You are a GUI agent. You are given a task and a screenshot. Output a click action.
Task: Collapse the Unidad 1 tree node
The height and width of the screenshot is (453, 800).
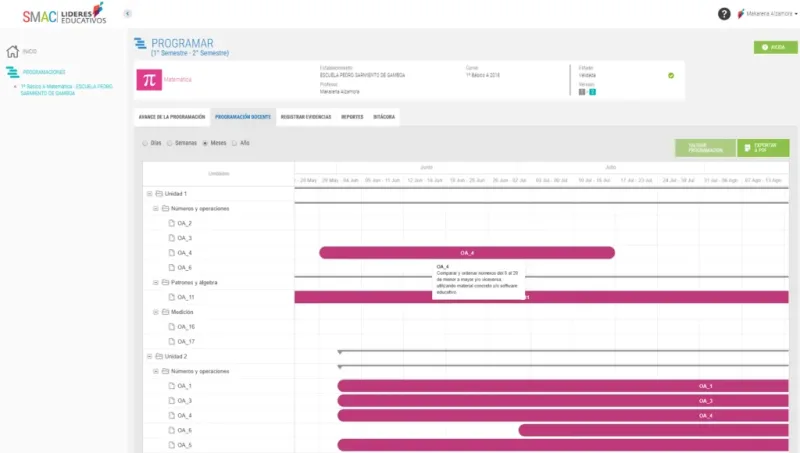pyautogui.click(x=149, y=194)
